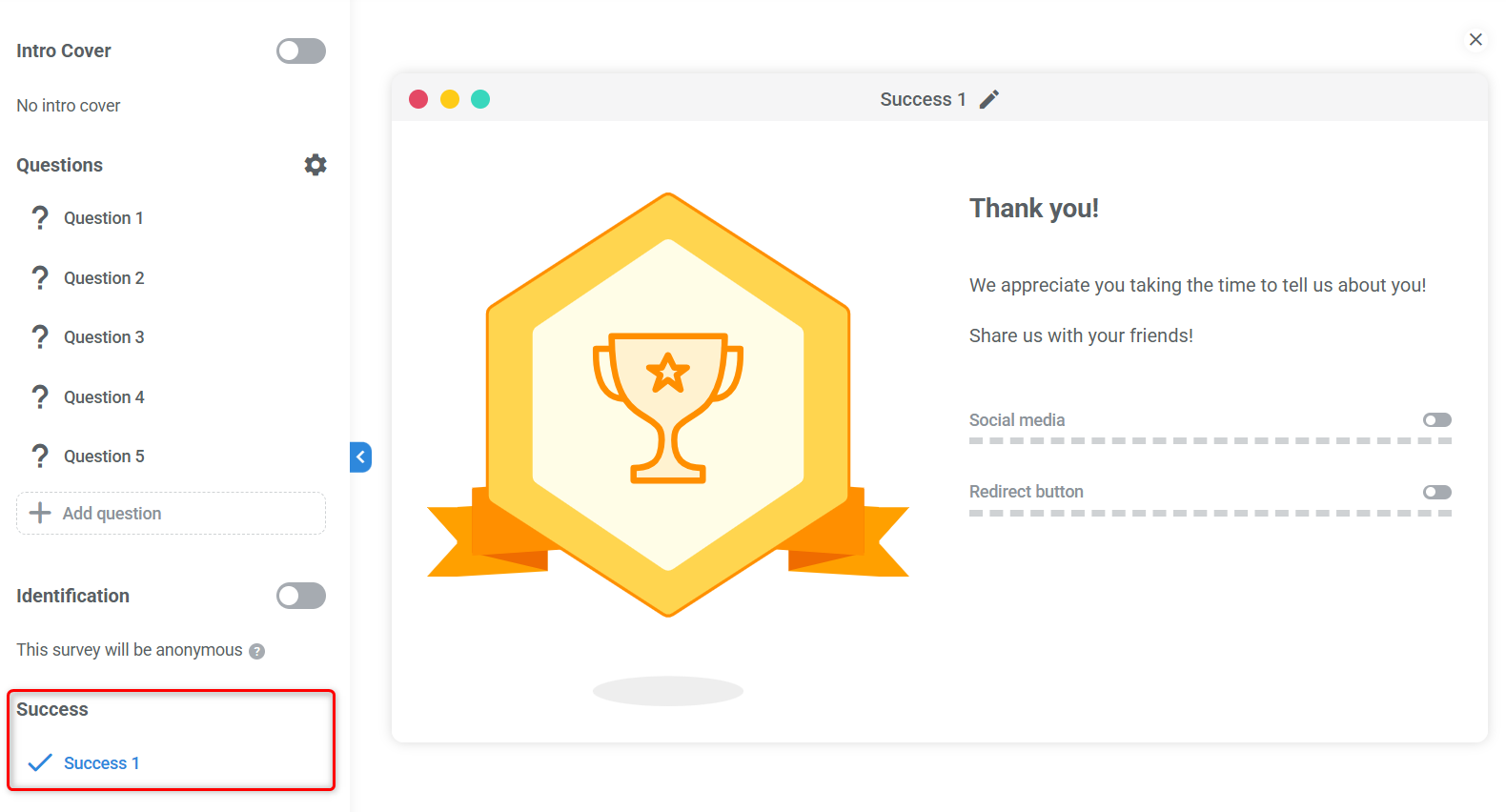Click the question mark icon beside Question 1
1506x812 pixels.
[x=39, y=217]
